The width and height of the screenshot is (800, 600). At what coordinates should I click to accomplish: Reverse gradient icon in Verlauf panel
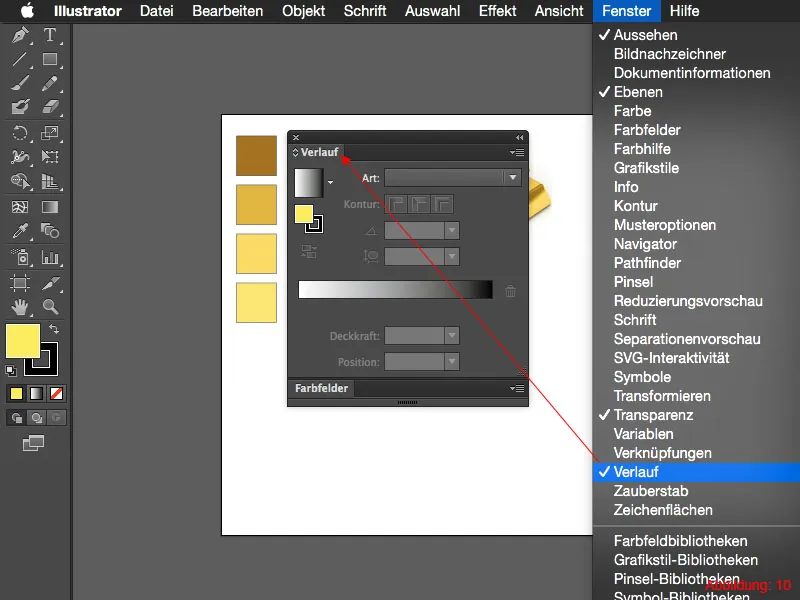tap(309, 252)
